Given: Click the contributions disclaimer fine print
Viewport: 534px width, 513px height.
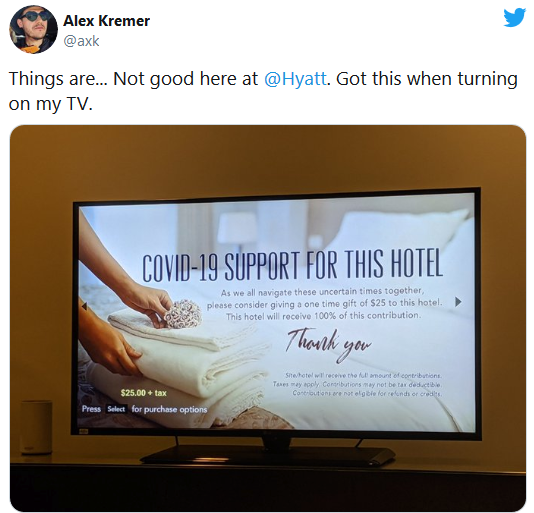Looking at the screenshot, I should click(x=357, y=384).
